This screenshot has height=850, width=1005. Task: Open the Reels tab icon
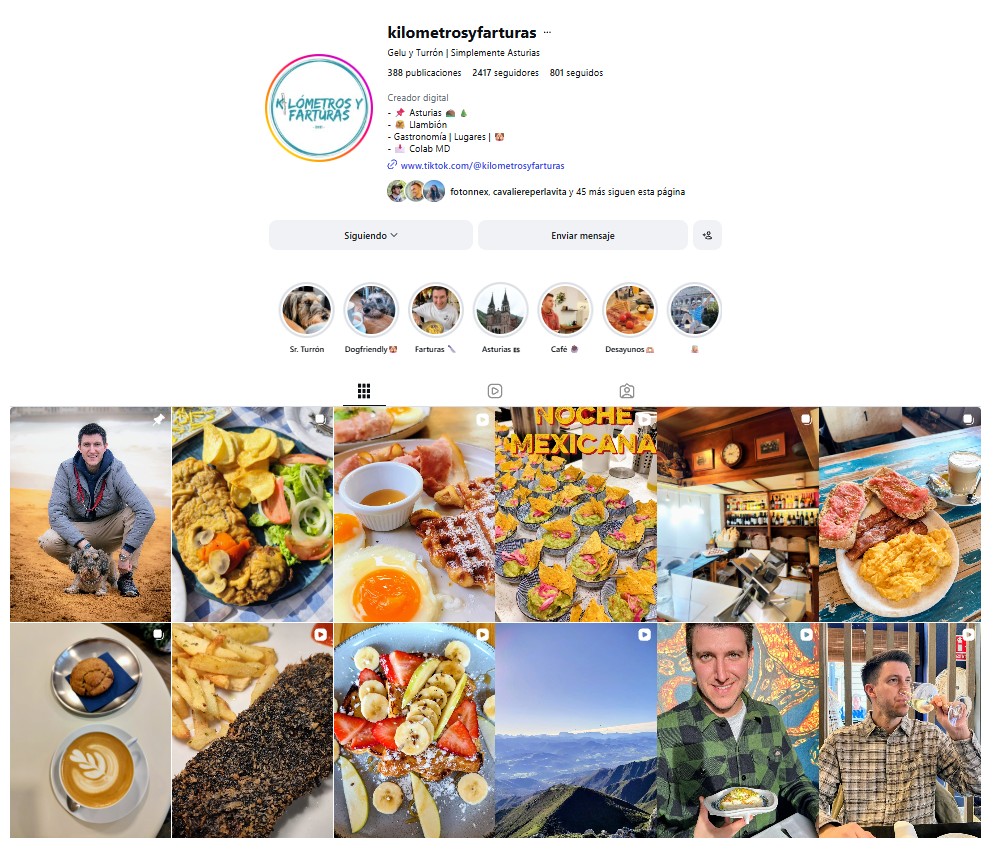click(495, 391)
